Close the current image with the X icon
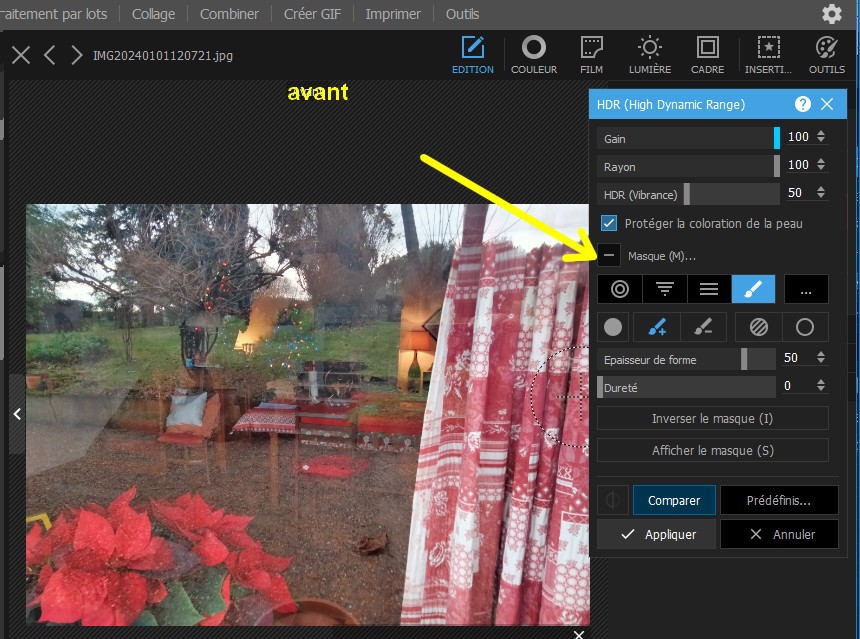The image size is (860, 639). tap(21, 55)
